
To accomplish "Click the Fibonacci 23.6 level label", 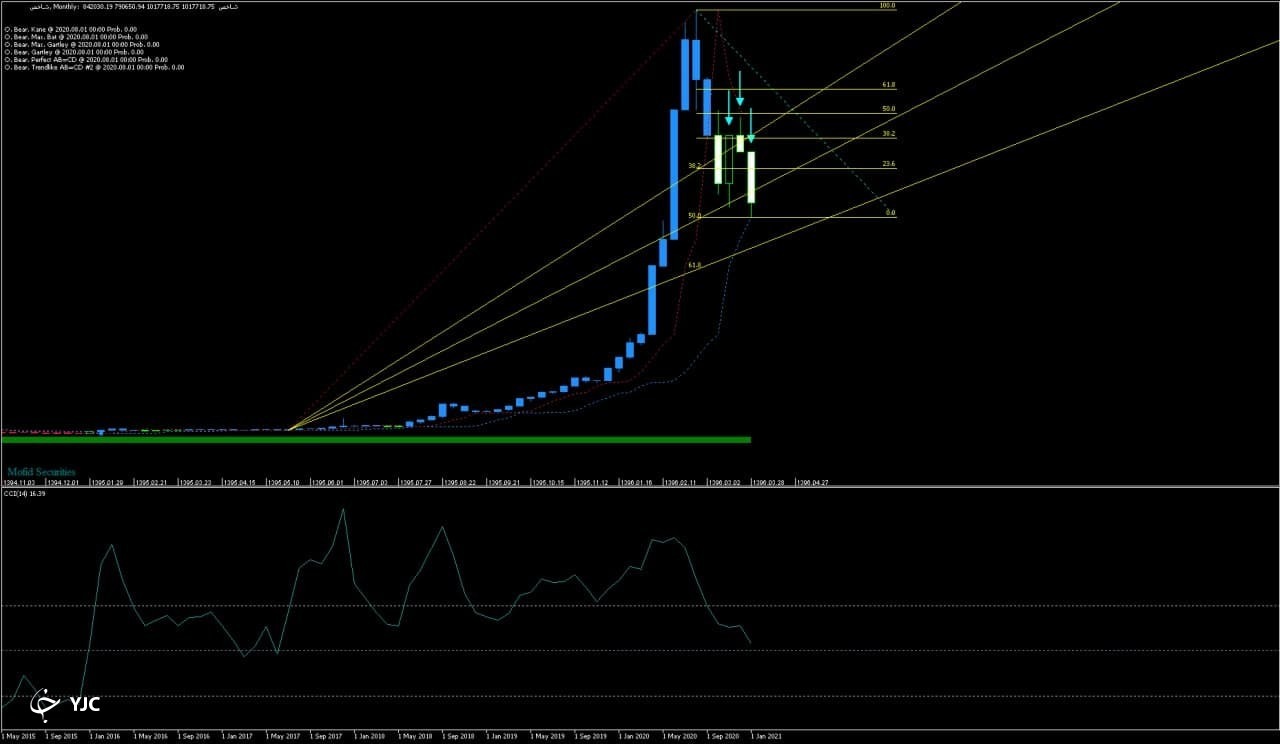I will [888, 164].
